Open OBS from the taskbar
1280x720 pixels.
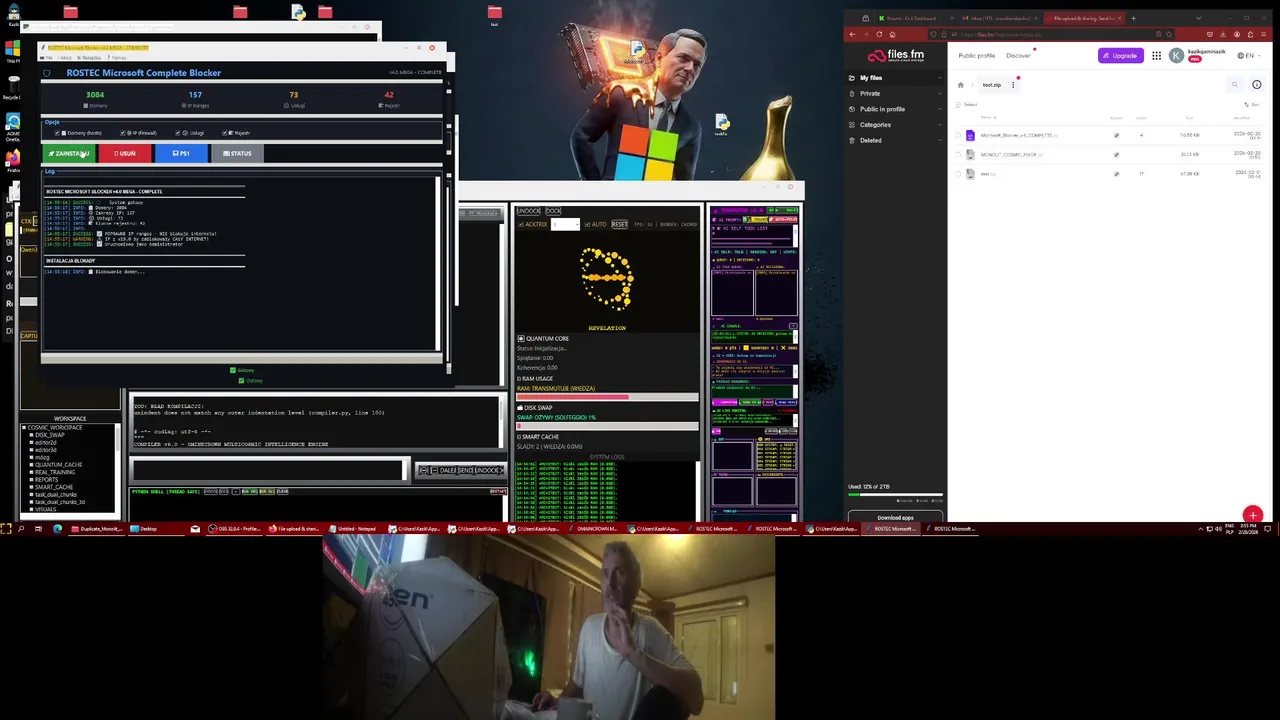pos(234,529)
